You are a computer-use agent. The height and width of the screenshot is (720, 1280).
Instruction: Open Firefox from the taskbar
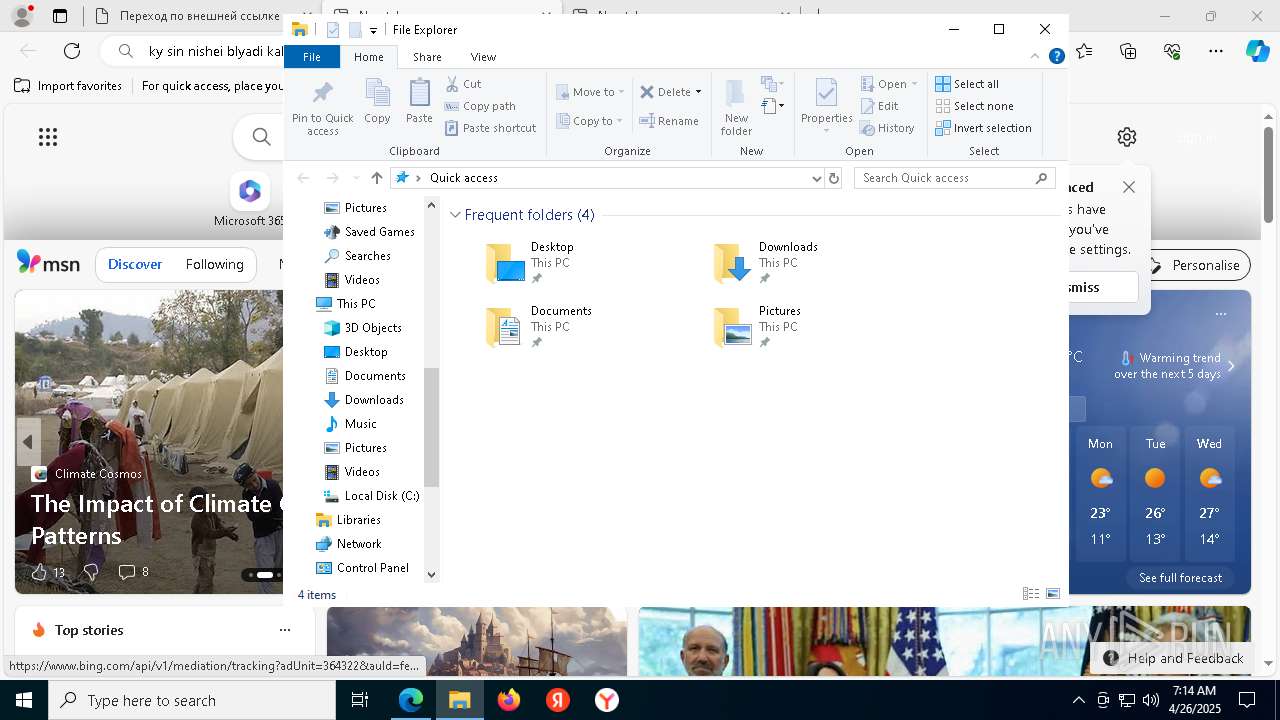click(x=509, y=700)
